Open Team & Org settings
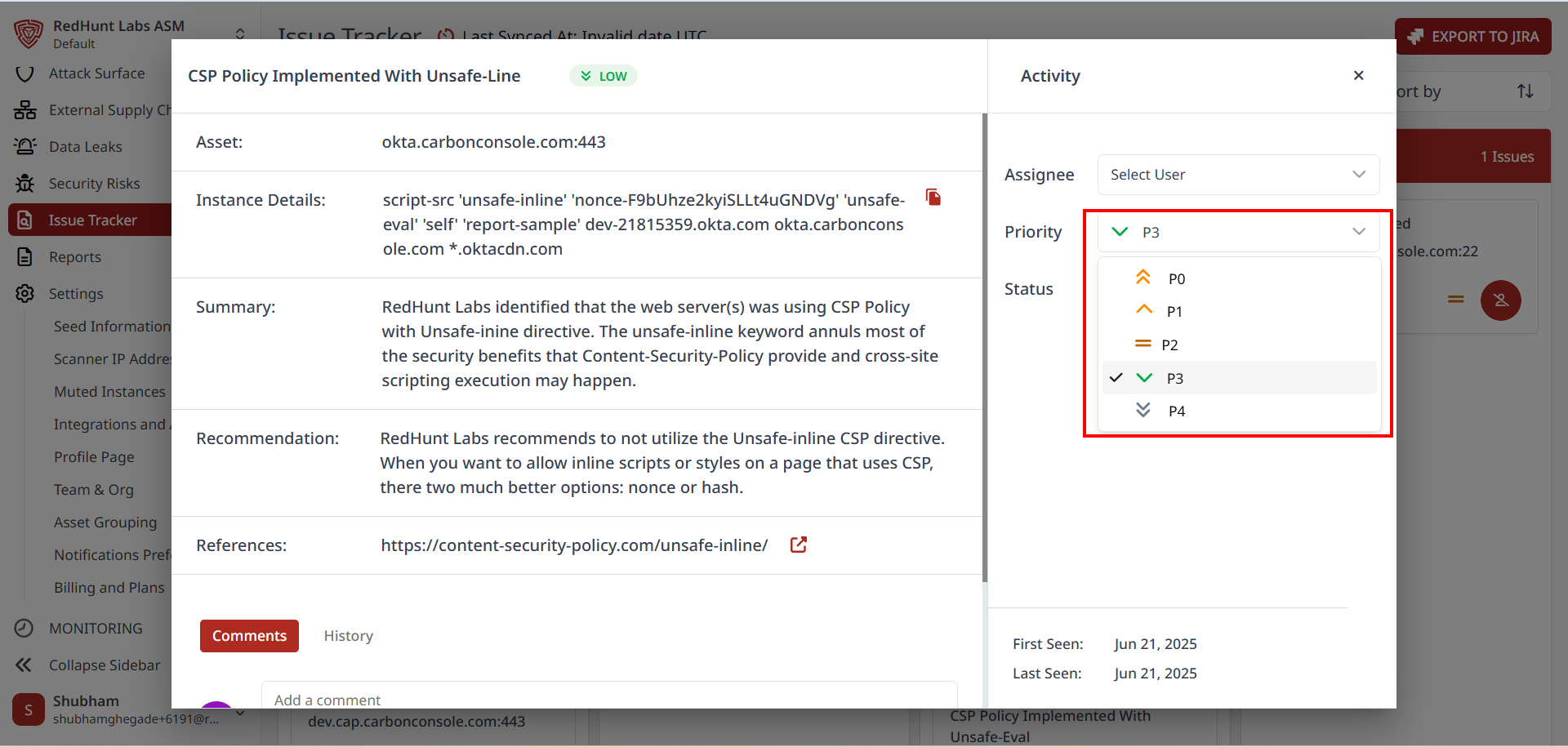1568x747 pixels. [94, 490]
